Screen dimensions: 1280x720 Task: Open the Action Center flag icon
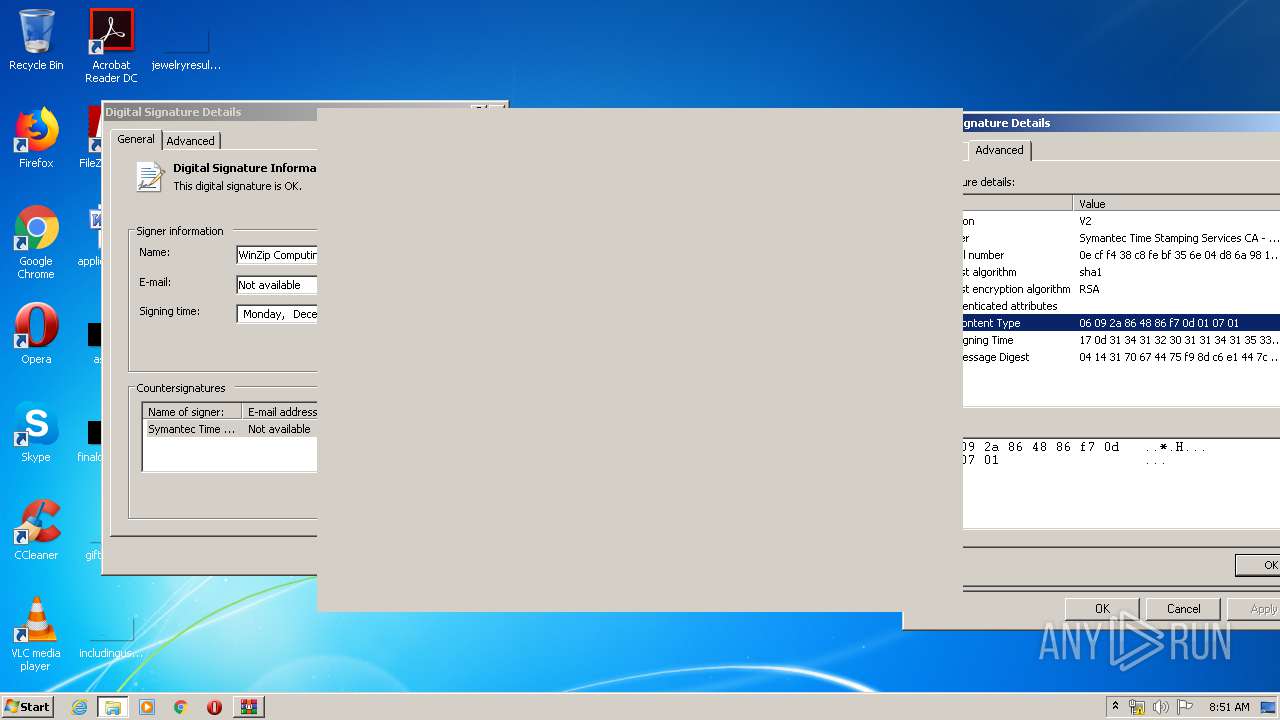click(x=1185, y=707)
